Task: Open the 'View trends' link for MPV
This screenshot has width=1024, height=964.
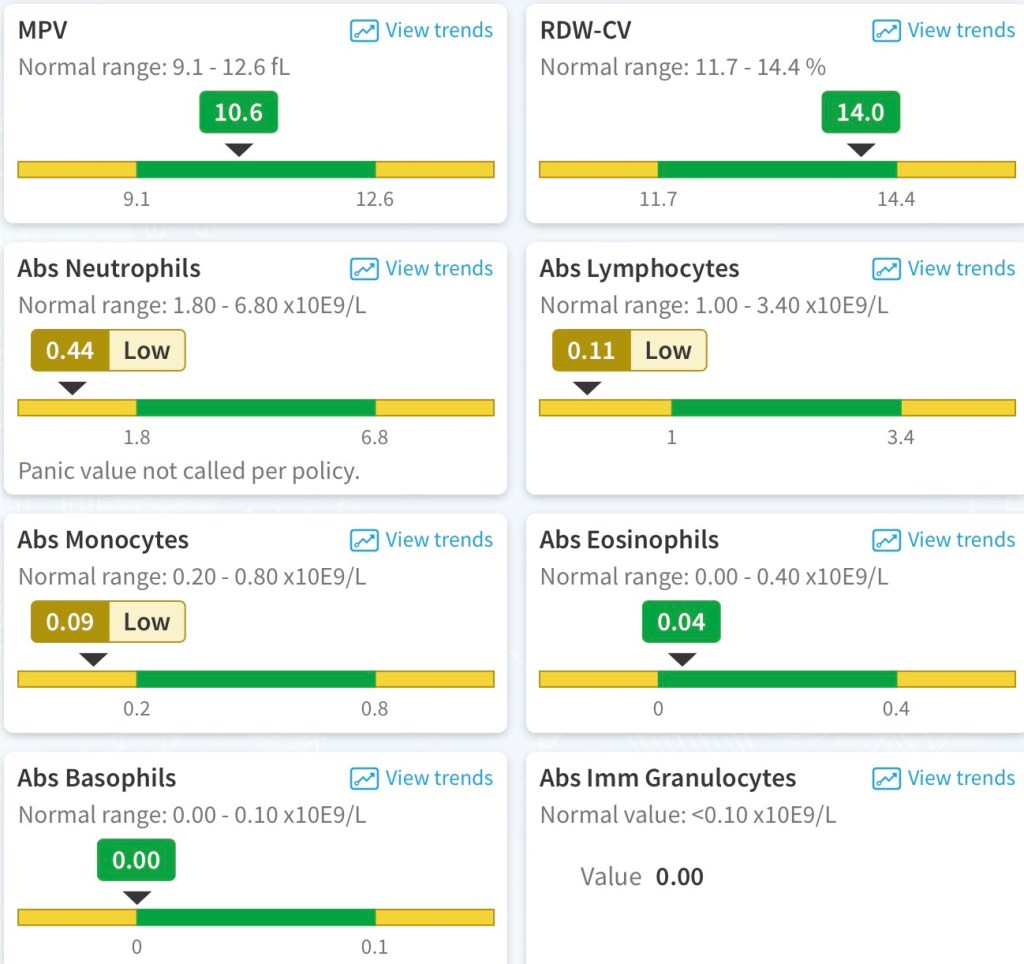Action: tap(439, 30)
